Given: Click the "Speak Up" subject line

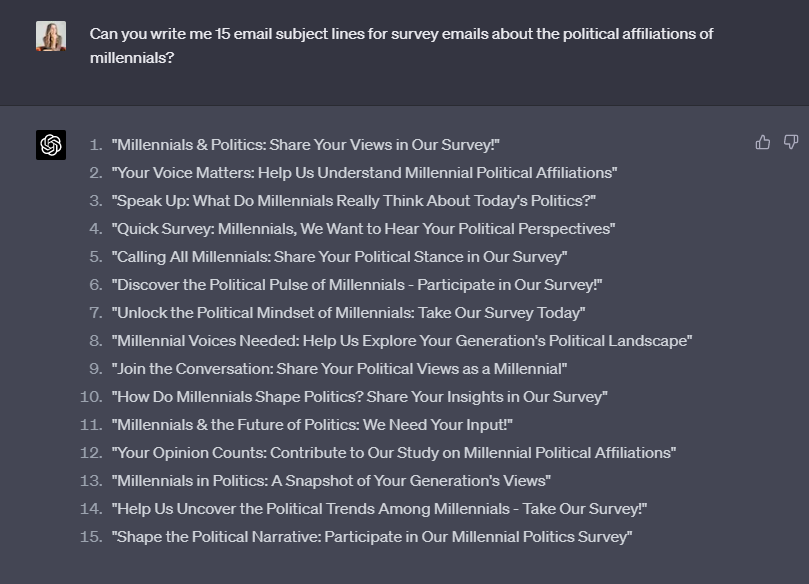Looking at the screenshot, I should pyautogui.click(x=354, y=201).
